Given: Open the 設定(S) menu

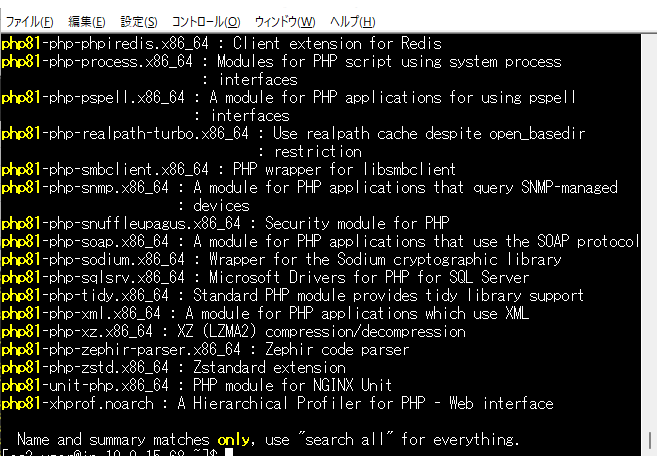Looking at the screenshot, I should [139, 21].
